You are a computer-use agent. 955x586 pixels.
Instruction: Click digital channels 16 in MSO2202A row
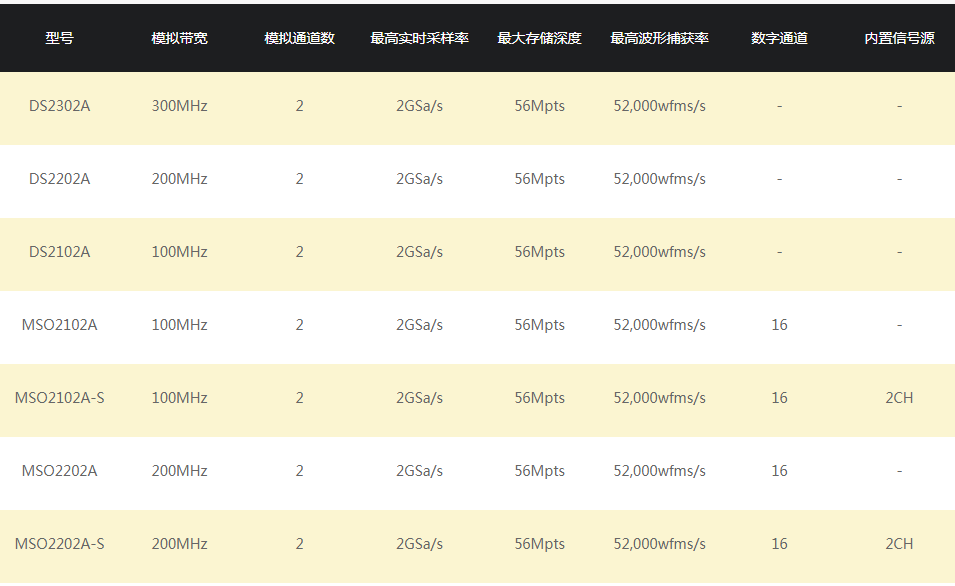[779, 471]
